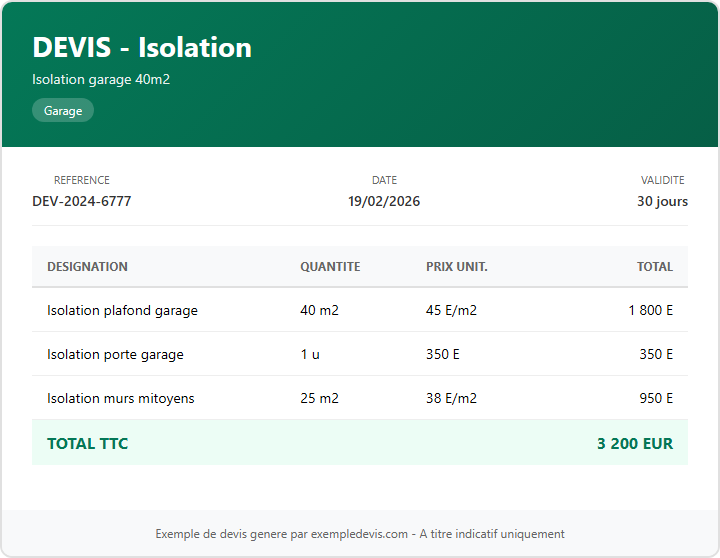Click the 1 u quantity cell

(310, 354)
